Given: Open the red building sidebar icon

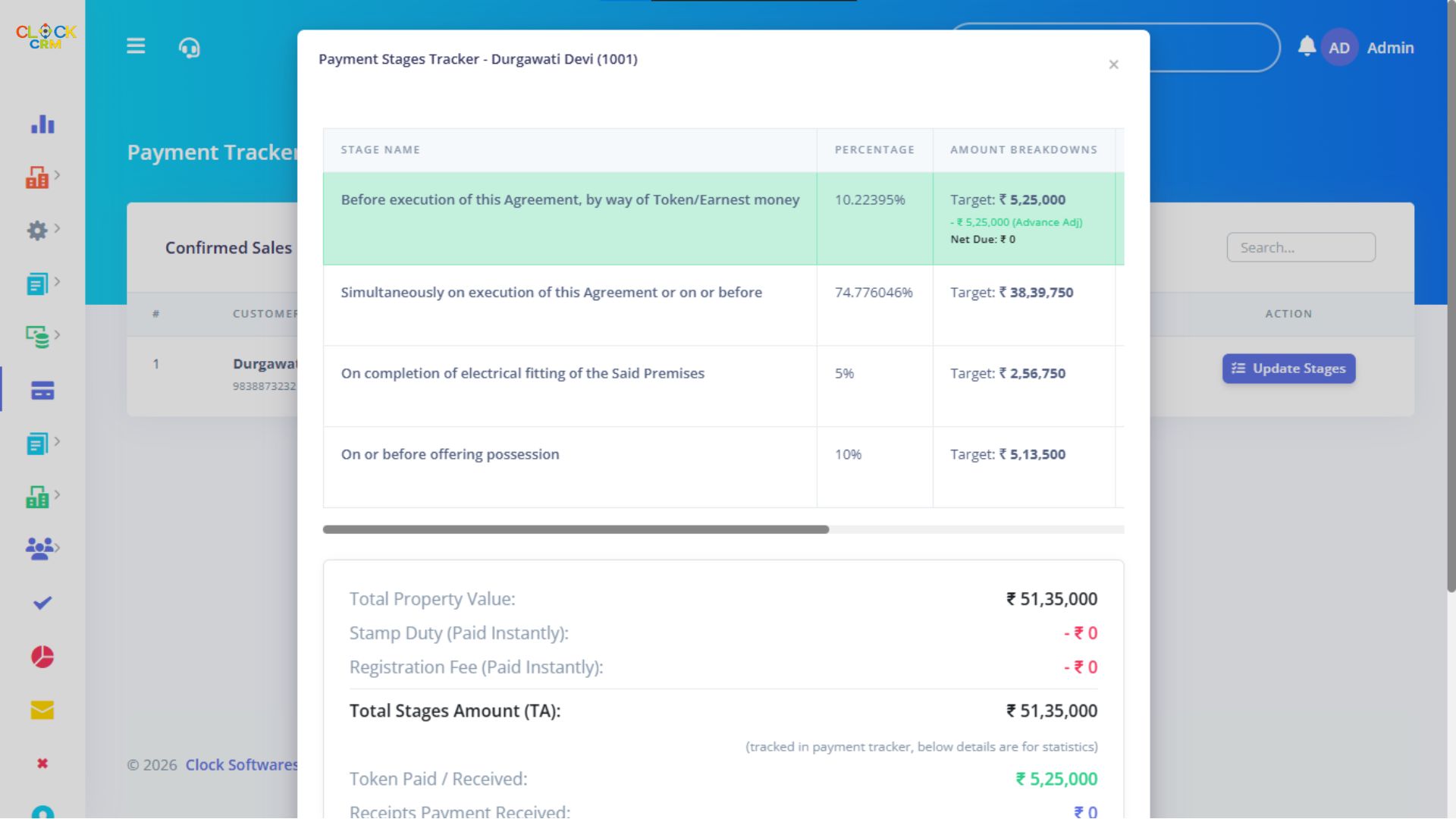Looking at the screenshot, I should coord(37,177).
